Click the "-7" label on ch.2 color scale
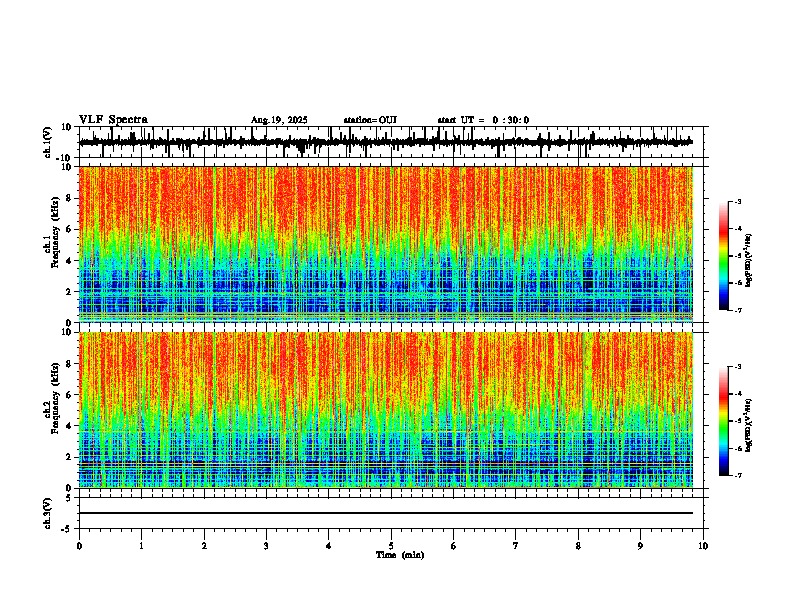This screenshot has height=612, width=792. point(738,476)
